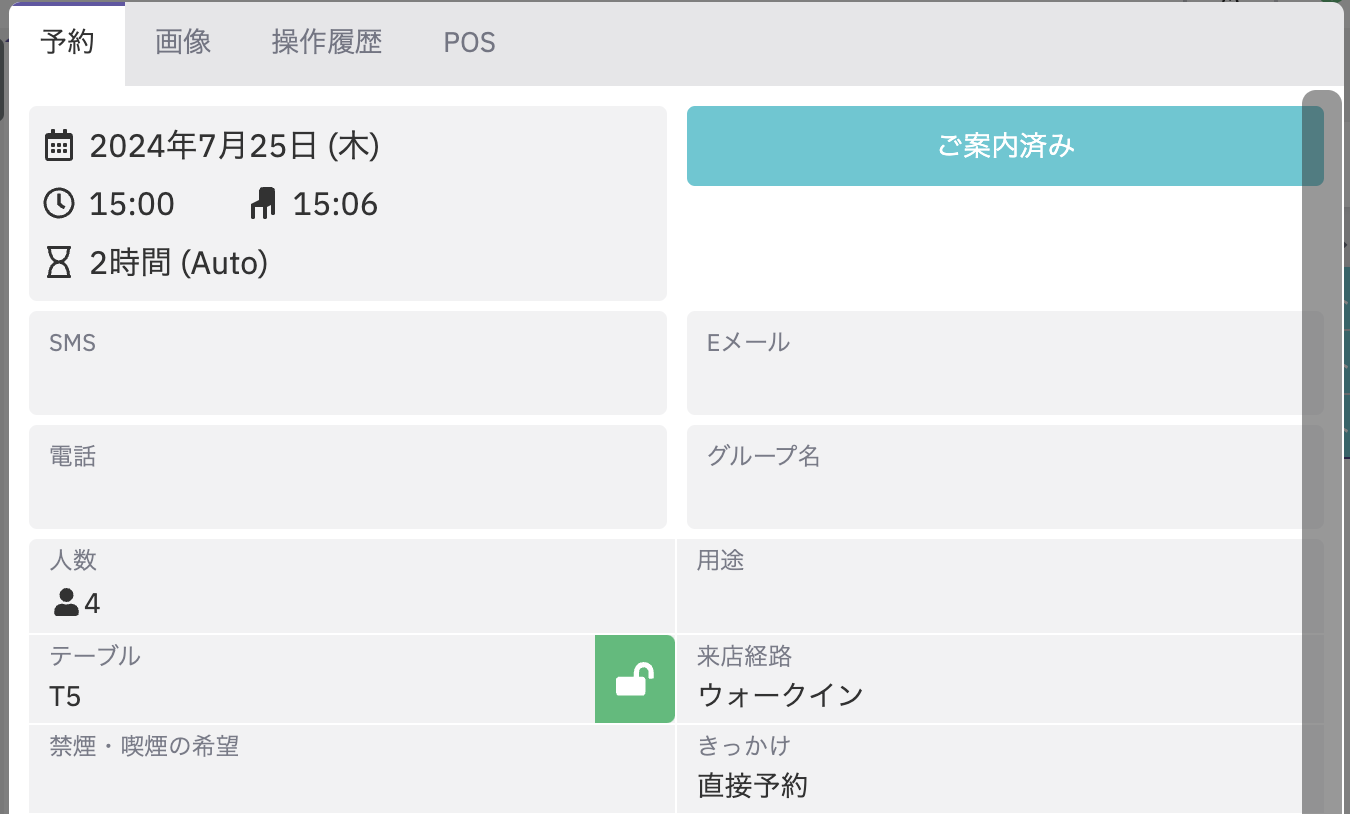
Task: Open the 禁煙・喫煙の希望 selector
Action: (350, 768)
